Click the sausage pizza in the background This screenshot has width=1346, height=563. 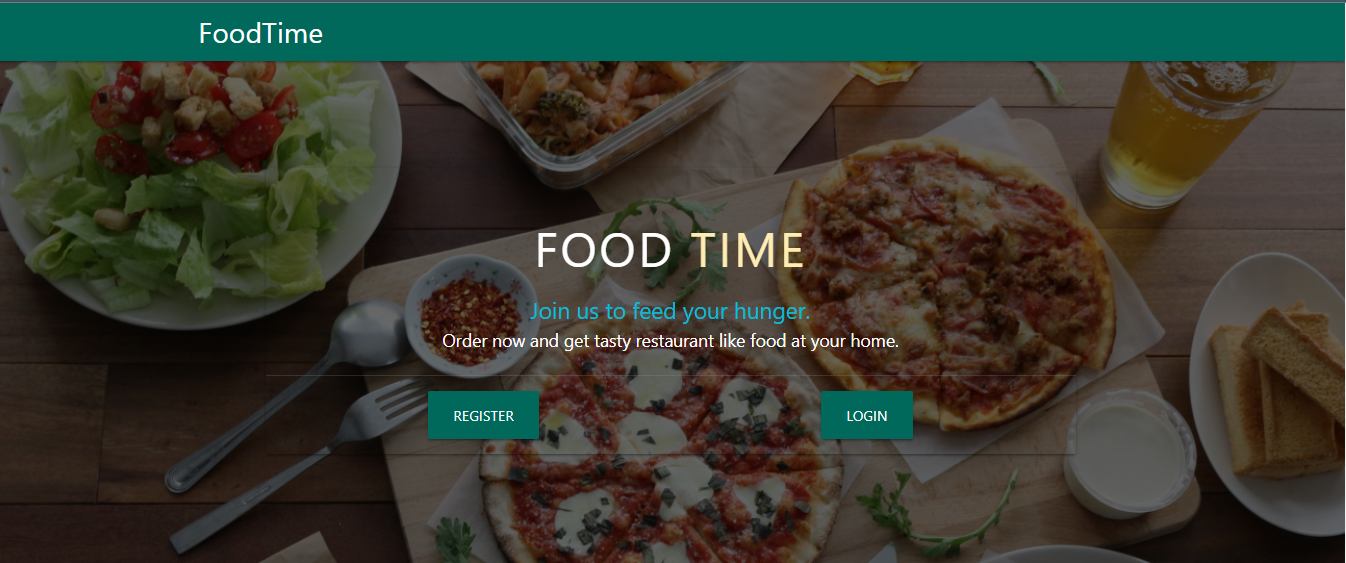click(x=945, y=282)
